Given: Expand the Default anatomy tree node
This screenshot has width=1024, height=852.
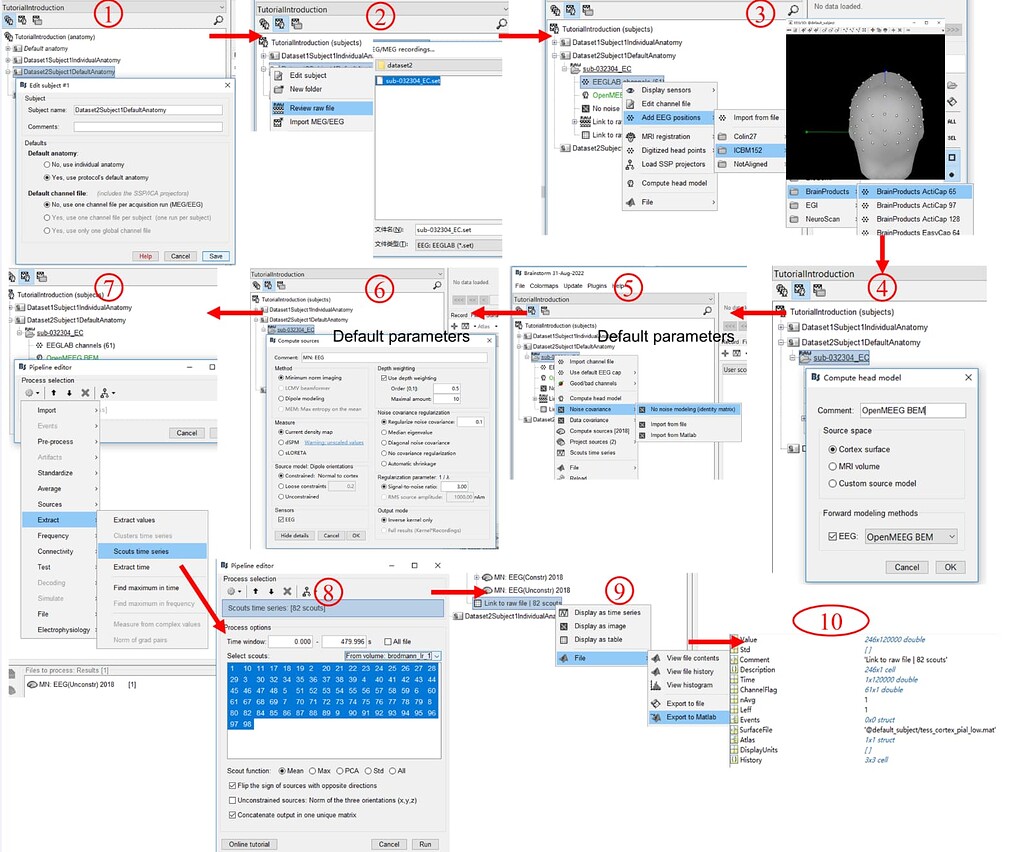Looking at the screenshot, I should (8, 48).
